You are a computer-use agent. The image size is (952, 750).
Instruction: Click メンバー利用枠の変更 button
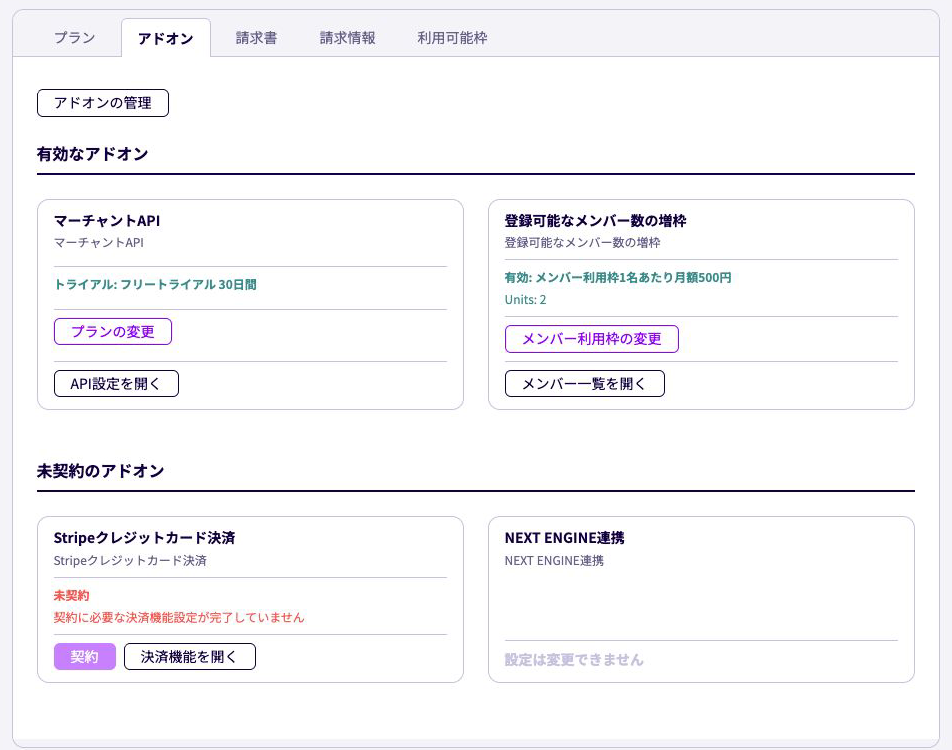click(x=591, y=339)
